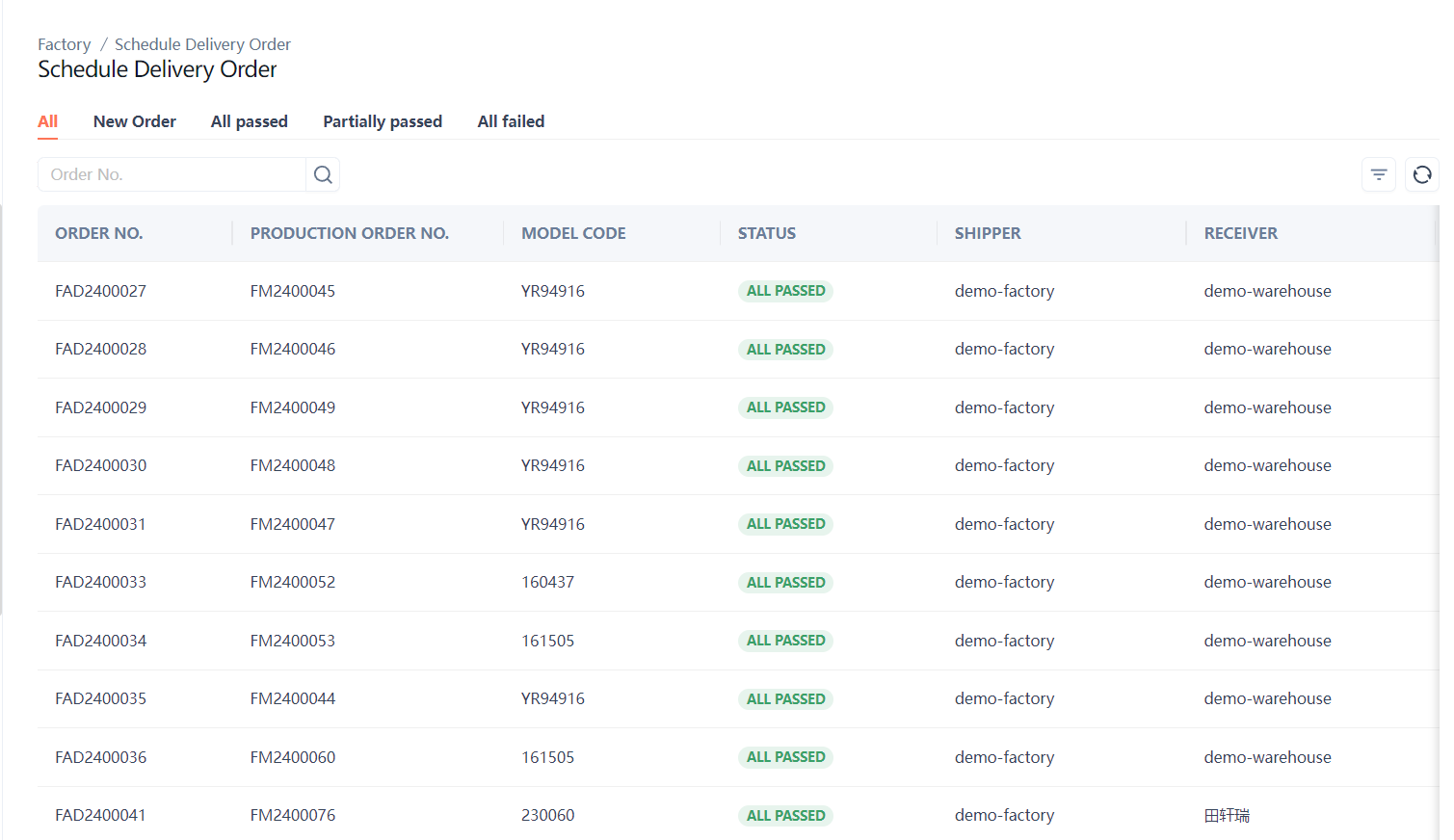Click the RECEIVER column header

pyautogui.click(x=1240, y=233)
